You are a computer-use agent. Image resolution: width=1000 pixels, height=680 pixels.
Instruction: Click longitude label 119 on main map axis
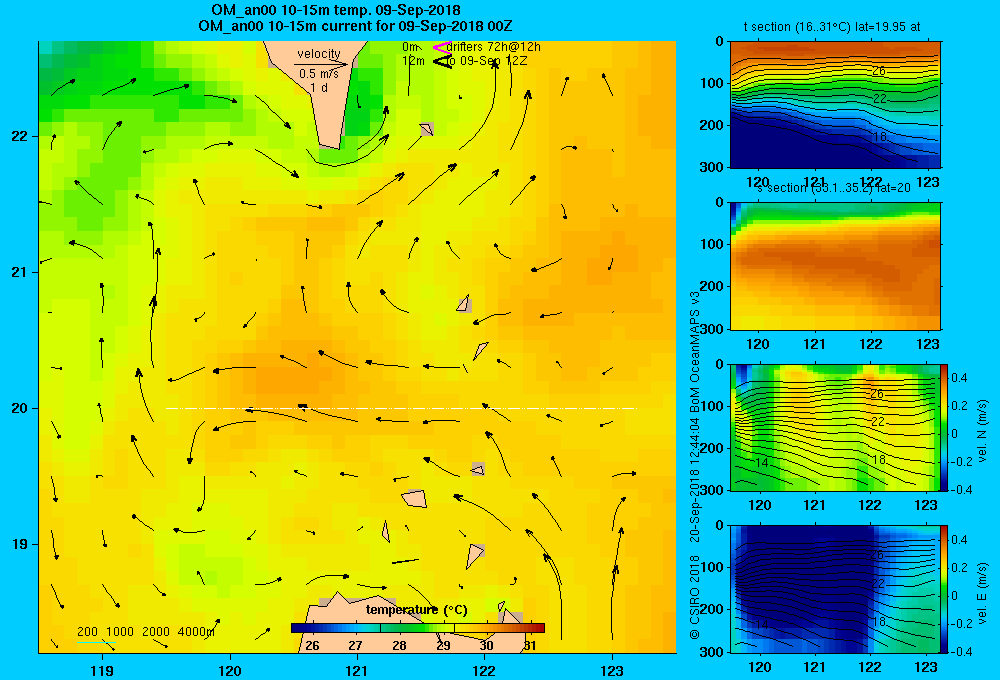(102, 670)
